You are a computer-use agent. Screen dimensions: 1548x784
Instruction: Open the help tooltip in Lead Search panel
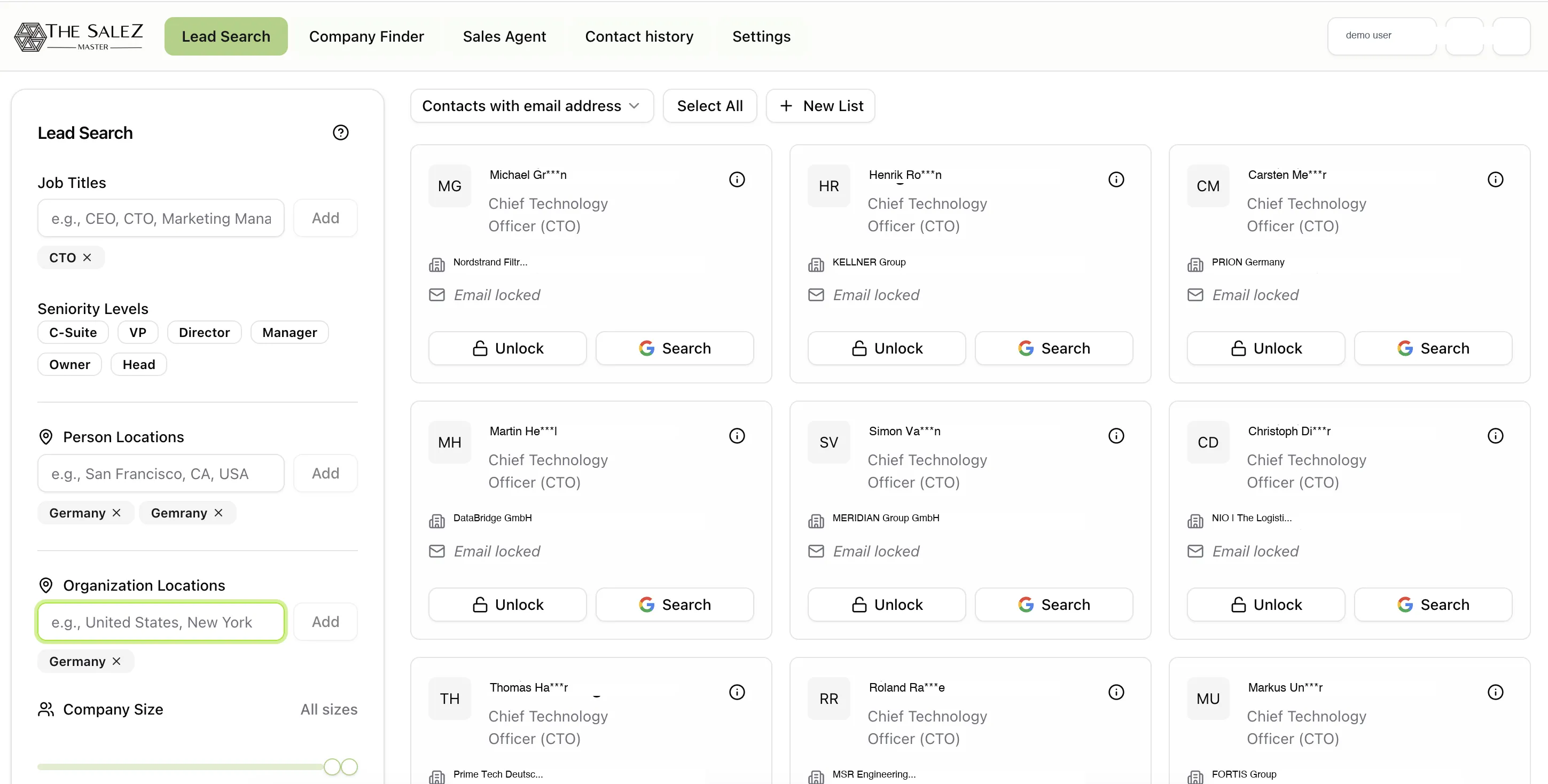[x=341, y=132]
